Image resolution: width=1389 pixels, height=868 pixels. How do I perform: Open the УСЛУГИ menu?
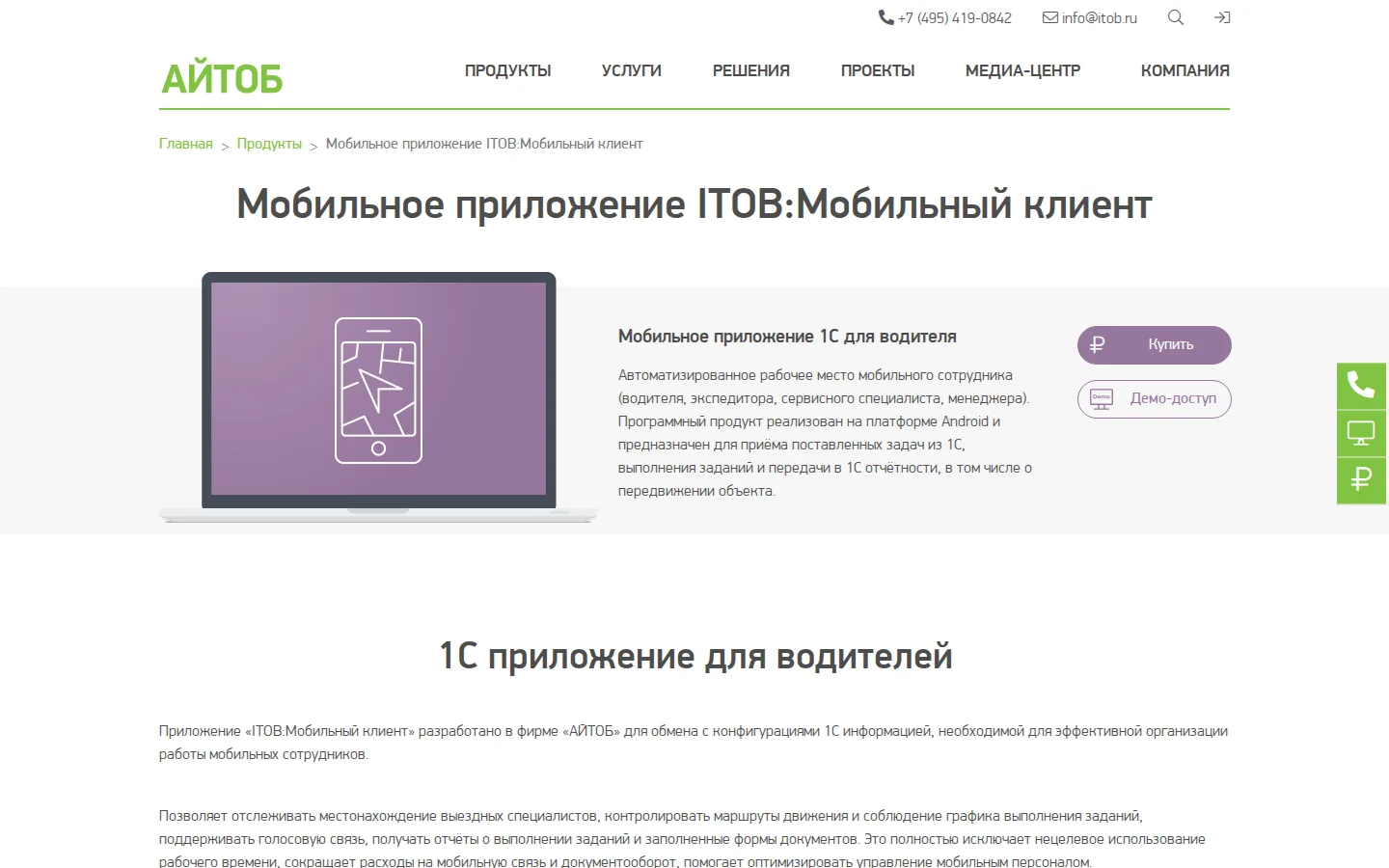[x=632, y=70]
